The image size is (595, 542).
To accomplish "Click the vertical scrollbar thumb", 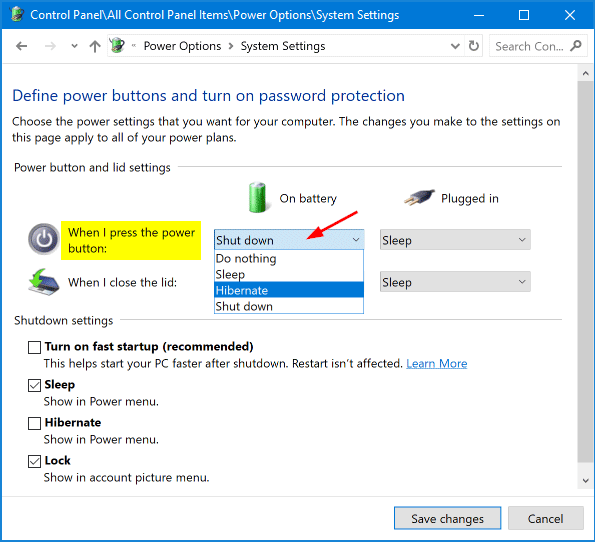I will tap(586, 271).
